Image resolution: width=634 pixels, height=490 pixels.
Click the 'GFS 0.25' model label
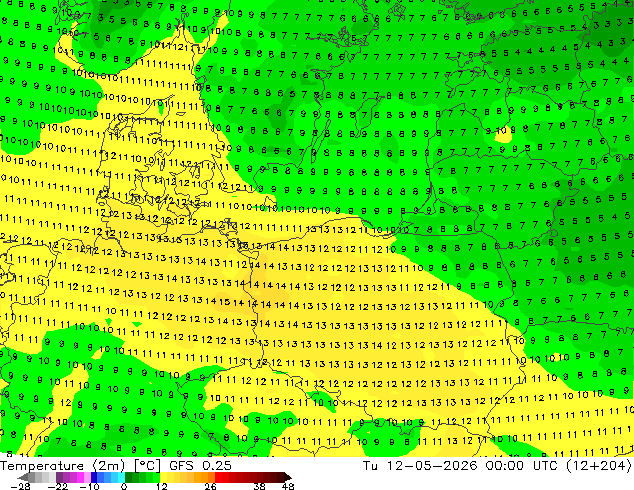(x=200, y=466)
